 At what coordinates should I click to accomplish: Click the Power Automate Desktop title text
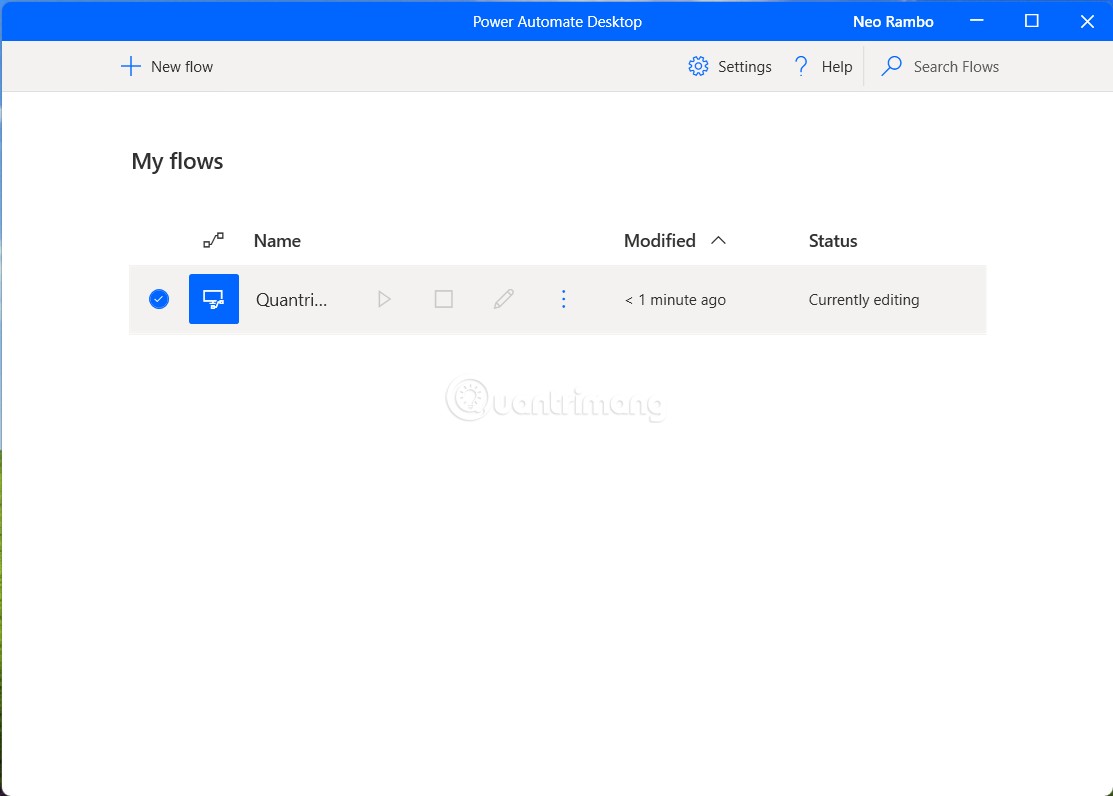557,22
